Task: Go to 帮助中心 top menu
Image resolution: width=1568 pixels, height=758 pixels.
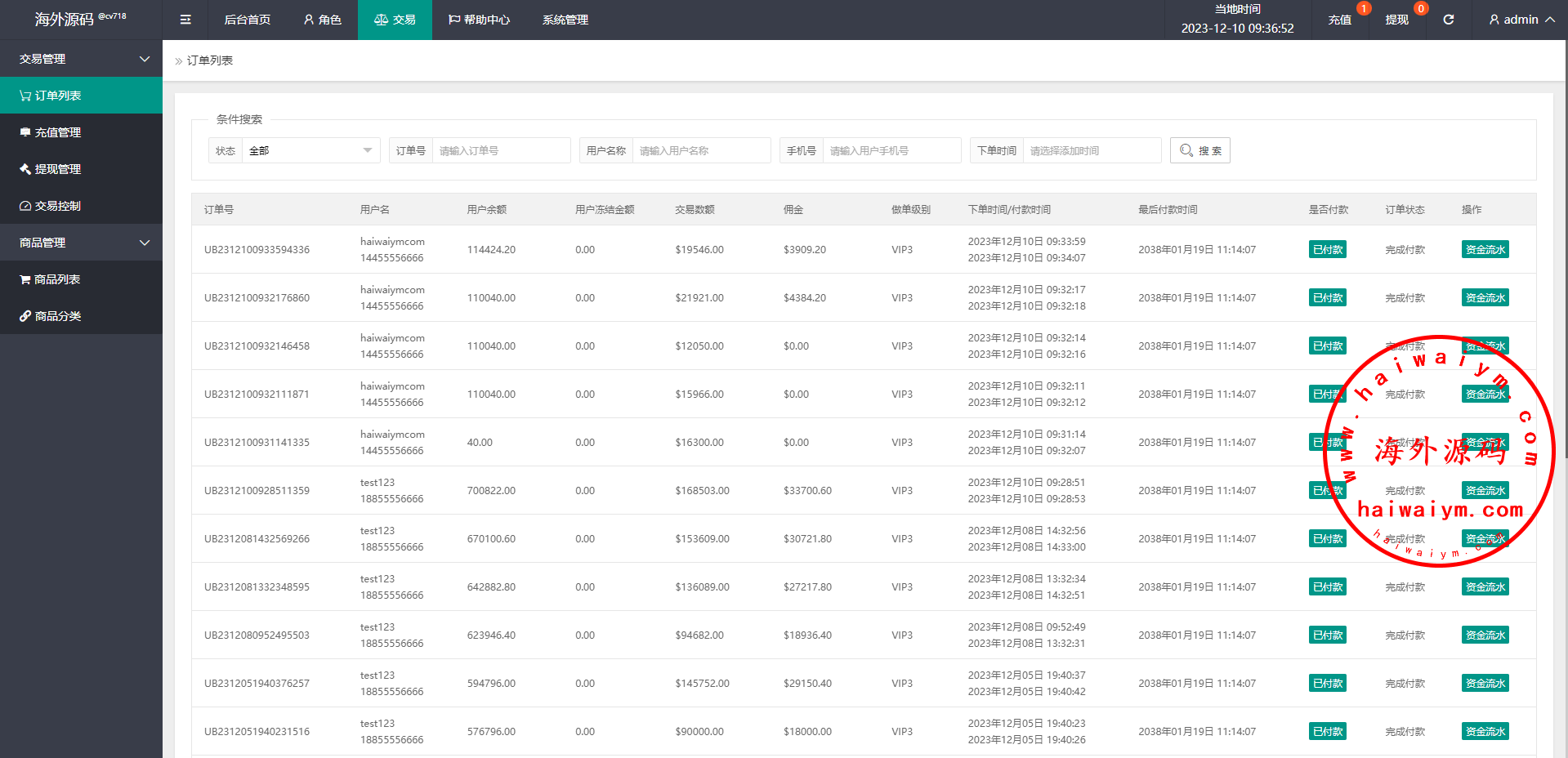Action: [x=479, y=20]
